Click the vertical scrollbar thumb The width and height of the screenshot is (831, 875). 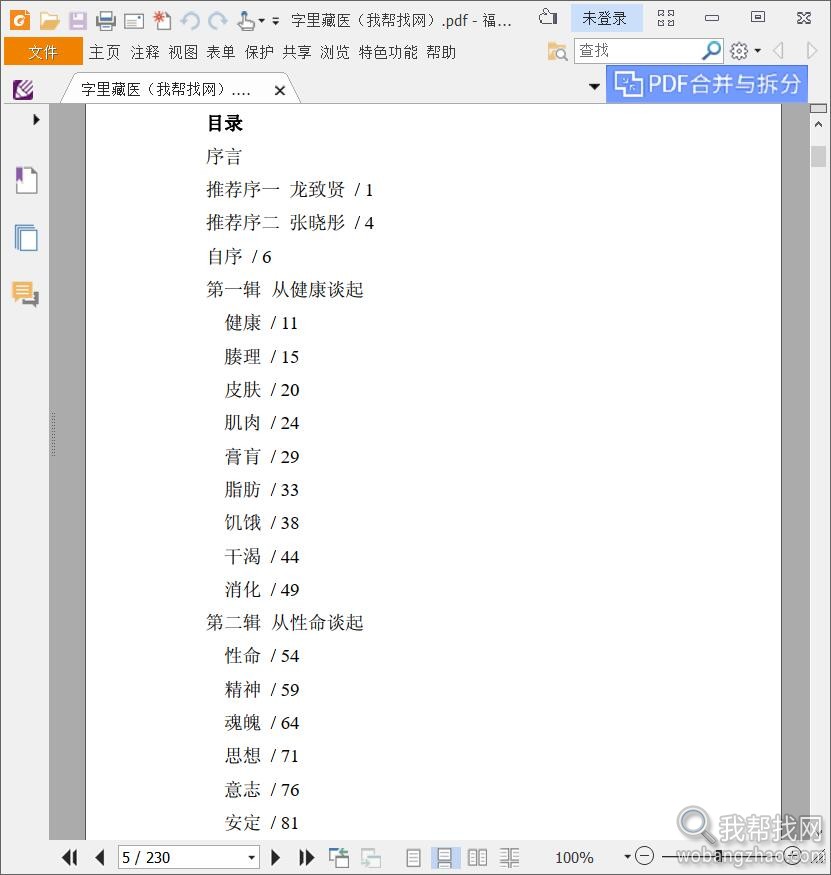pyautogui.click(x=818, y=156)
